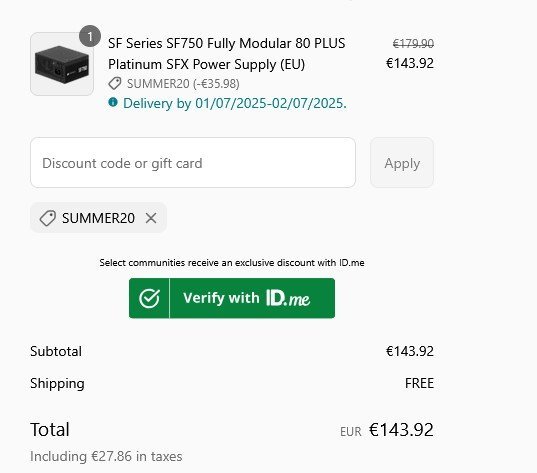Click the struck-through €179.90 original price
Screen dimensions: 537x473
413,44
